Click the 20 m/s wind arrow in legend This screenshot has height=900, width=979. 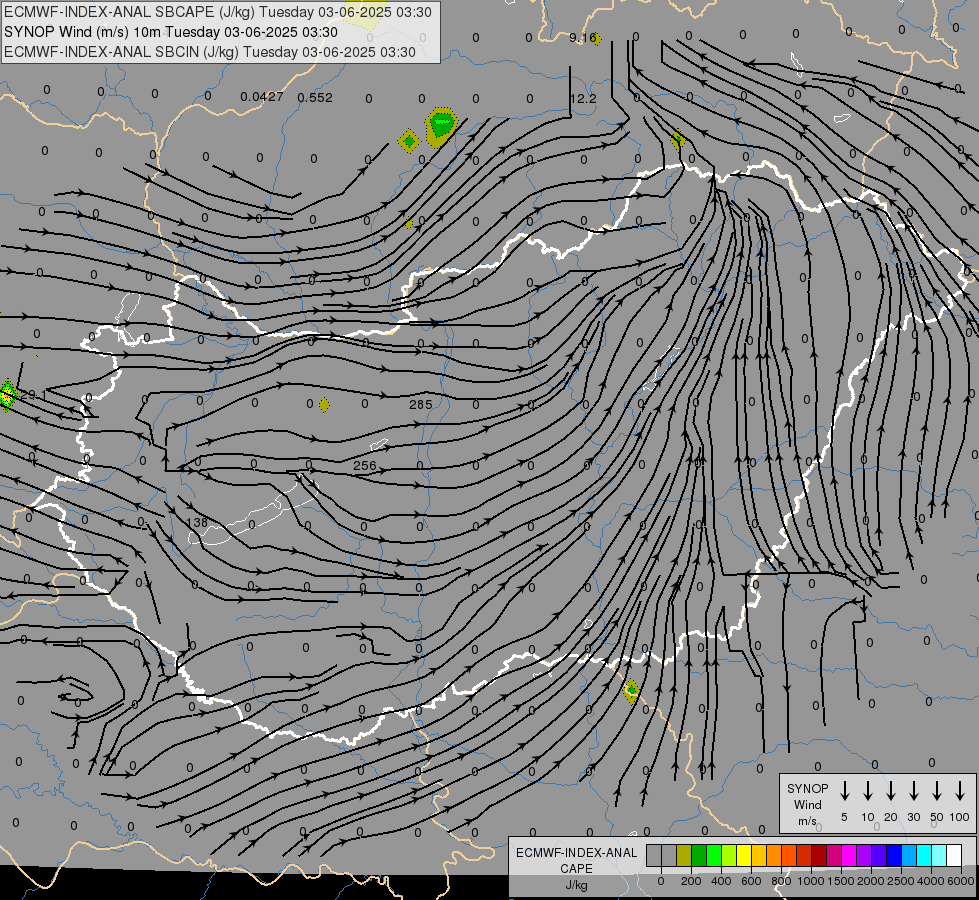click(890, 791)
